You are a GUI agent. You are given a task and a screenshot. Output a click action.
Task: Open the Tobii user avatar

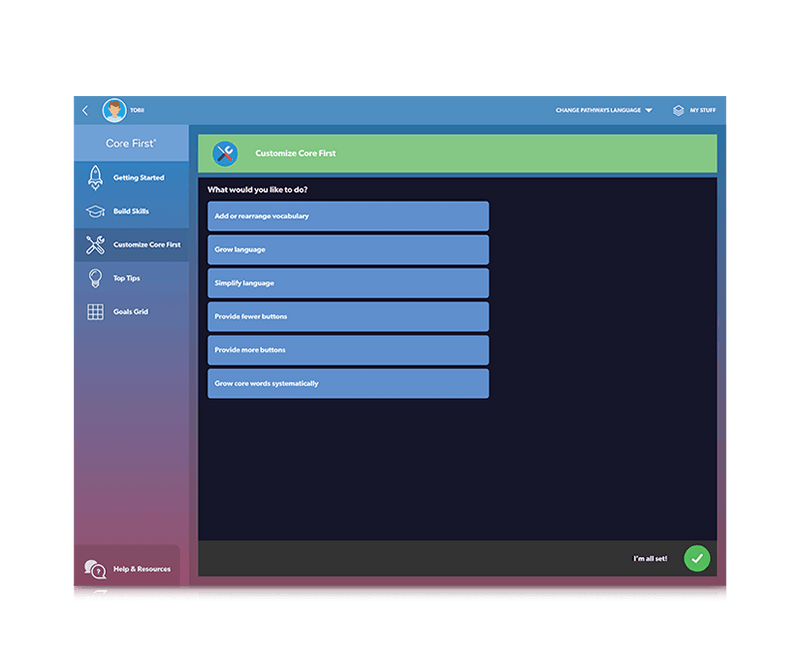coord(114,110)
